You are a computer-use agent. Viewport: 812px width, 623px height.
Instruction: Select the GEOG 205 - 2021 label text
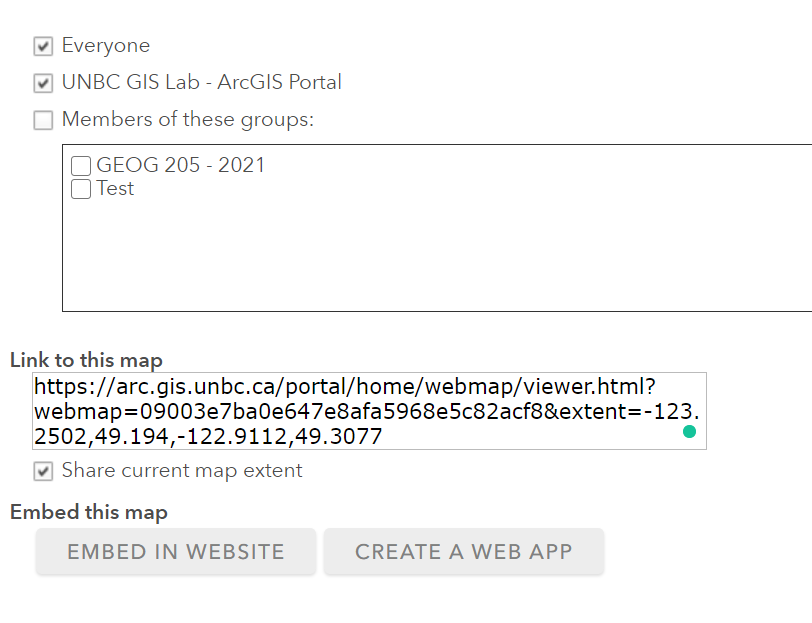[x=180, y=165]
